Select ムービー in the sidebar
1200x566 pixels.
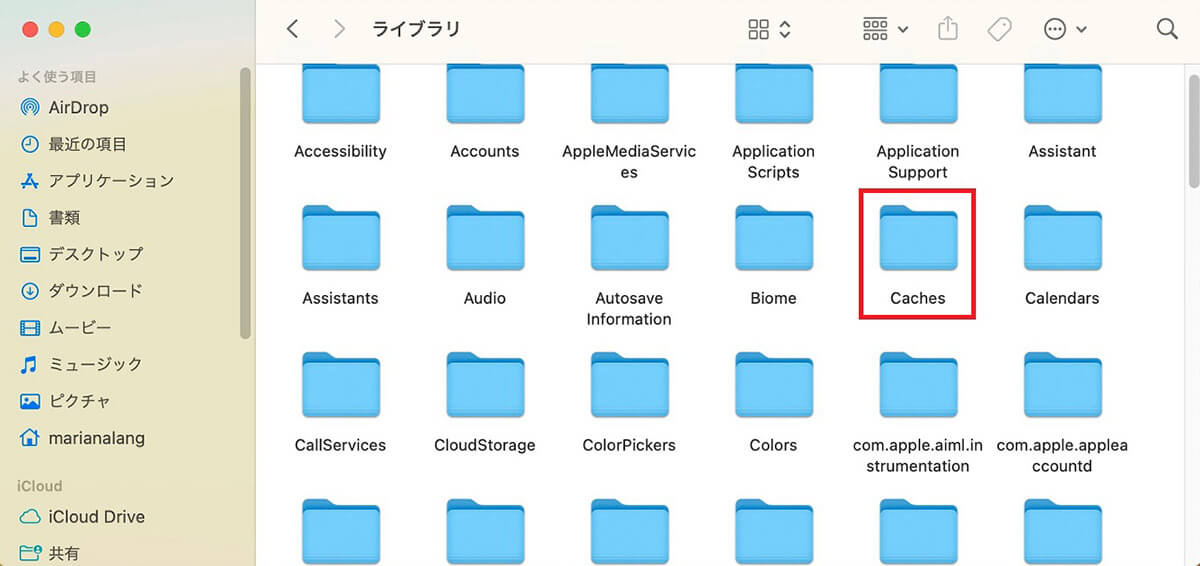coord(66,327)
